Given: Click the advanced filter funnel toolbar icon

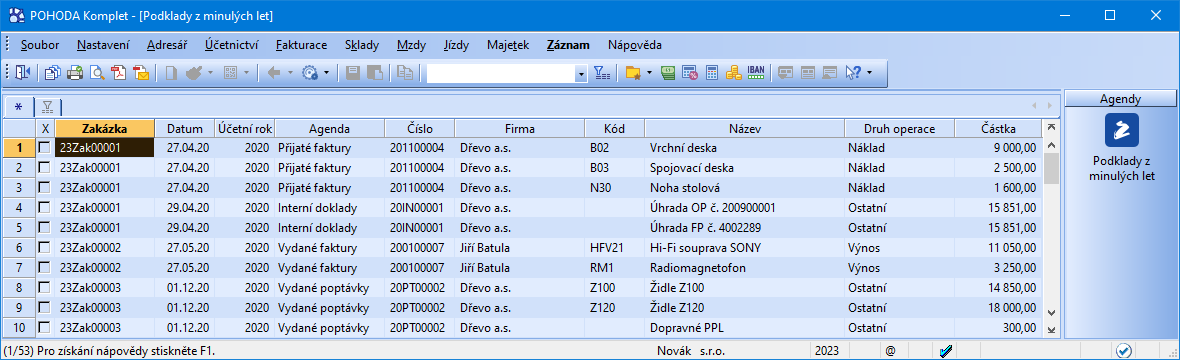Looking at the screenshot, I should [602, 73].
